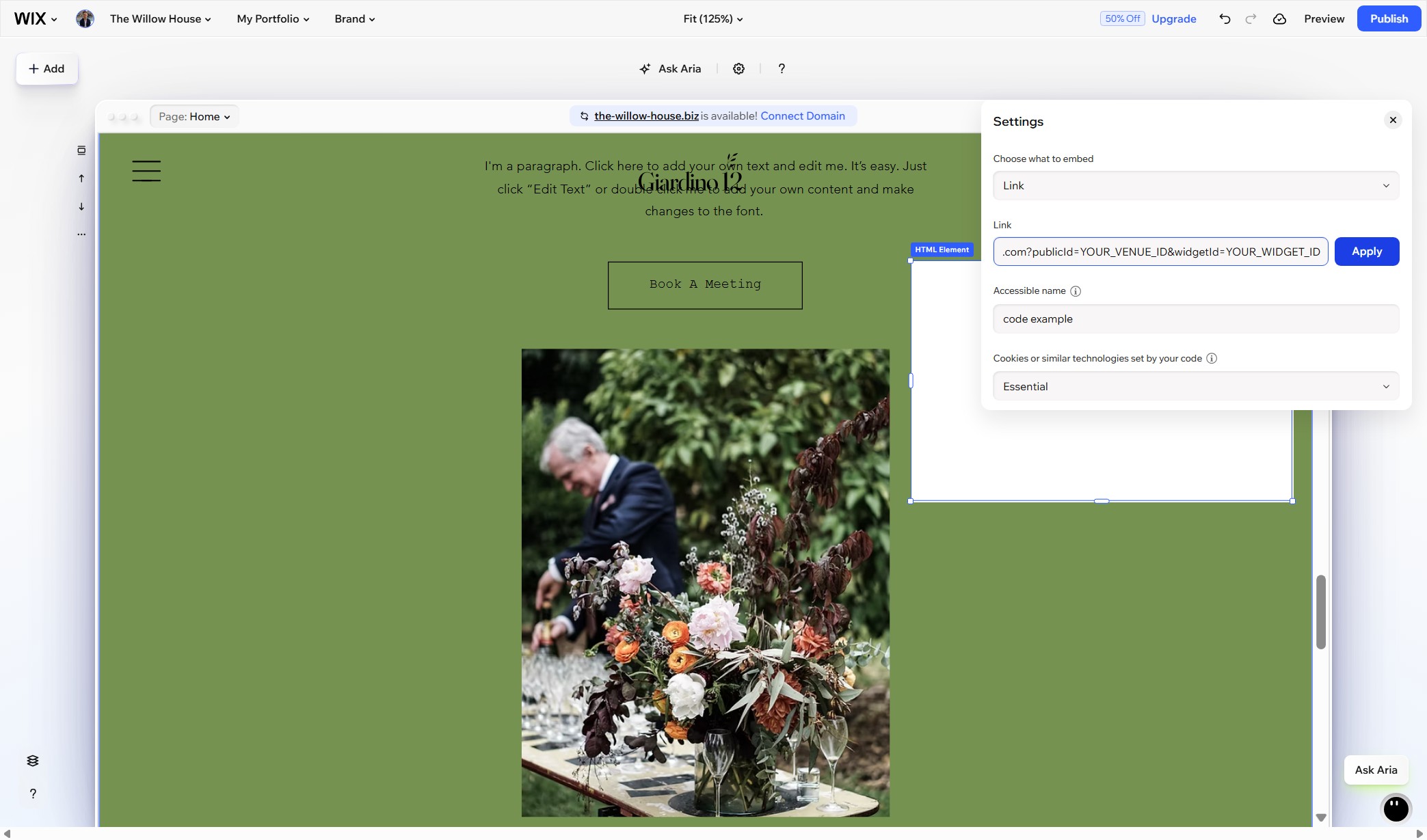Expand the Fit (125%) zoom dropdown

(x=713, y=19)
